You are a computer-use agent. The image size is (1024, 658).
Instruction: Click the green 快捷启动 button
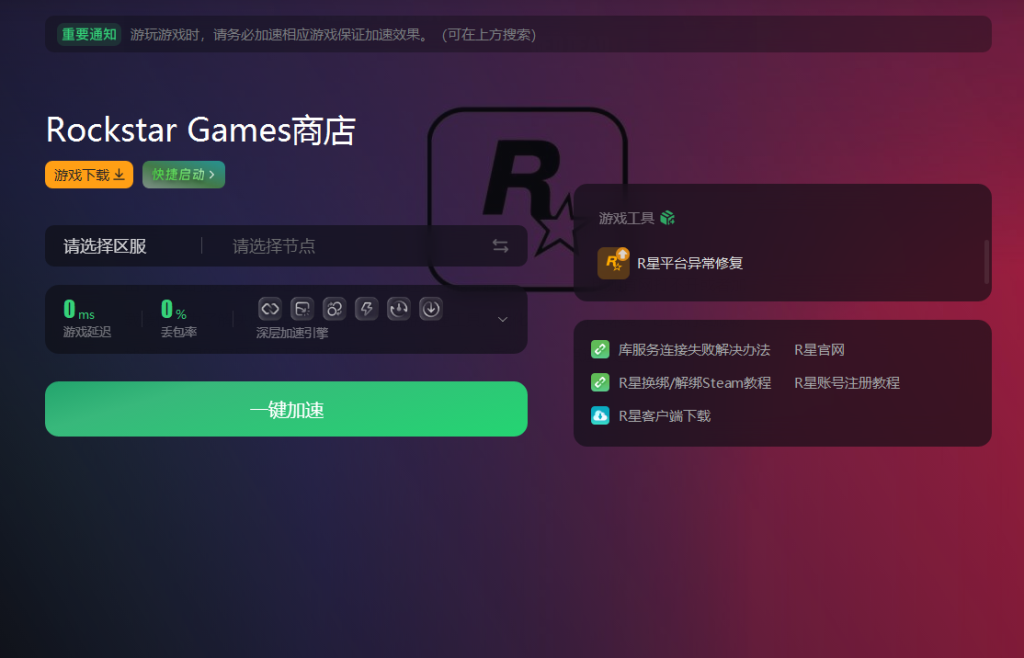184,174
